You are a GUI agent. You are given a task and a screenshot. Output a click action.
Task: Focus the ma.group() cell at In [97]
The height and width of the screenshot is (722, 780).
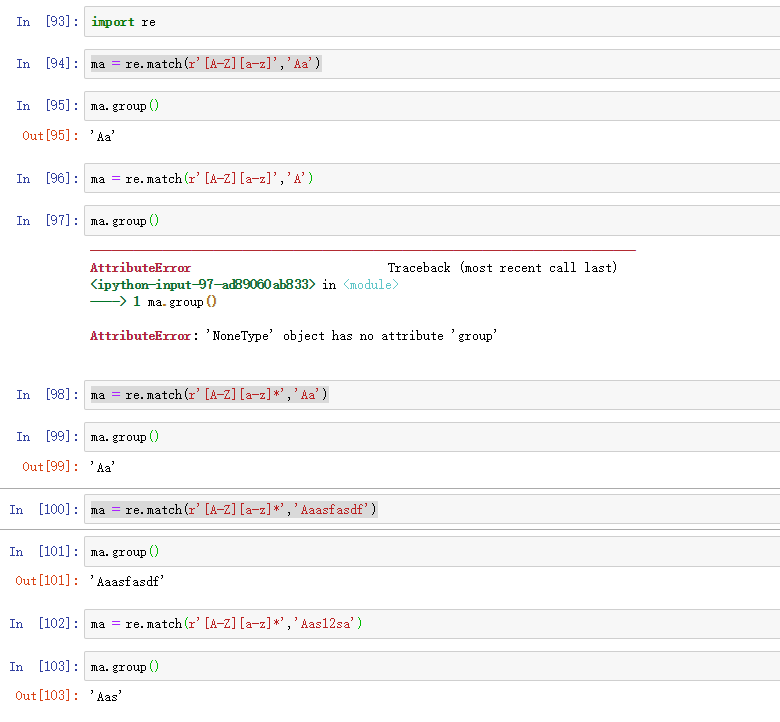point(430,221)
